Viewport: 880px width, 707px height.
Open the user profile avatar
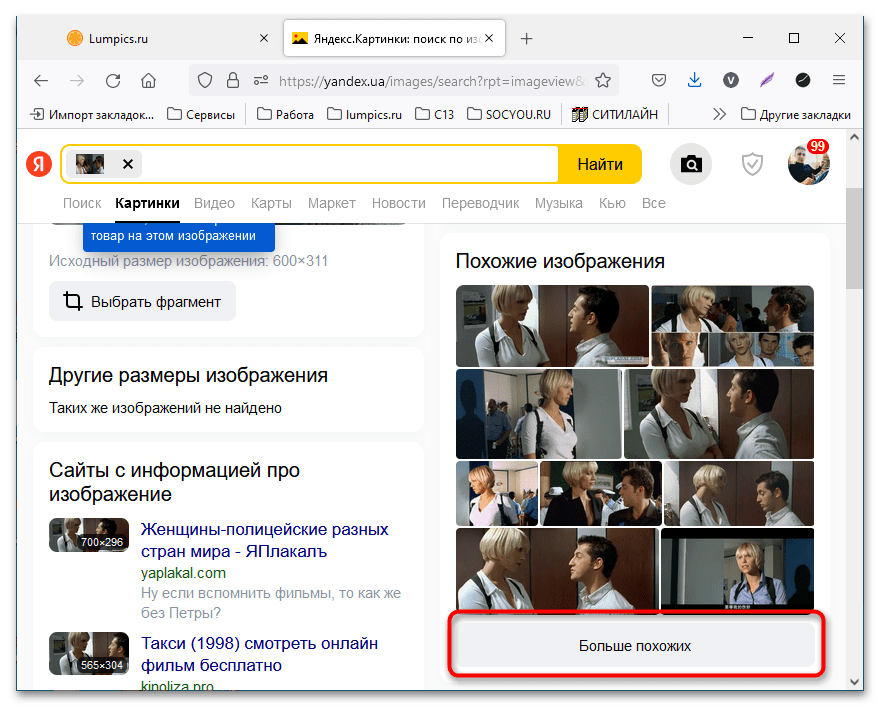tap(808, 165)
